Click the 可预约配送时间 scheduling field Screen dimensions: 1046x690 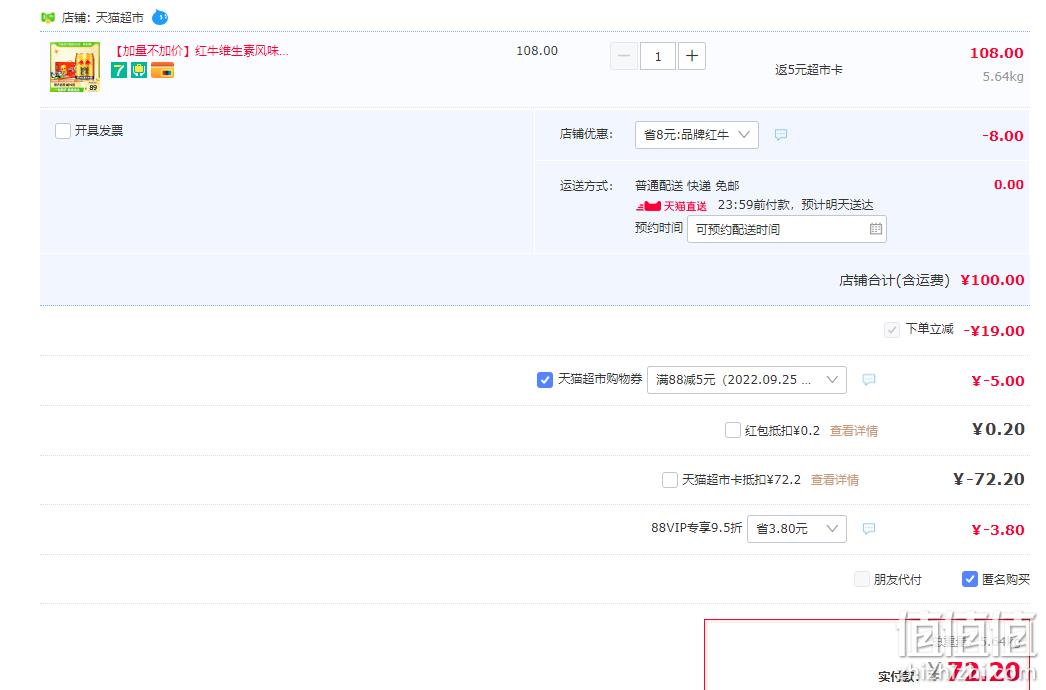coord(787,230)
